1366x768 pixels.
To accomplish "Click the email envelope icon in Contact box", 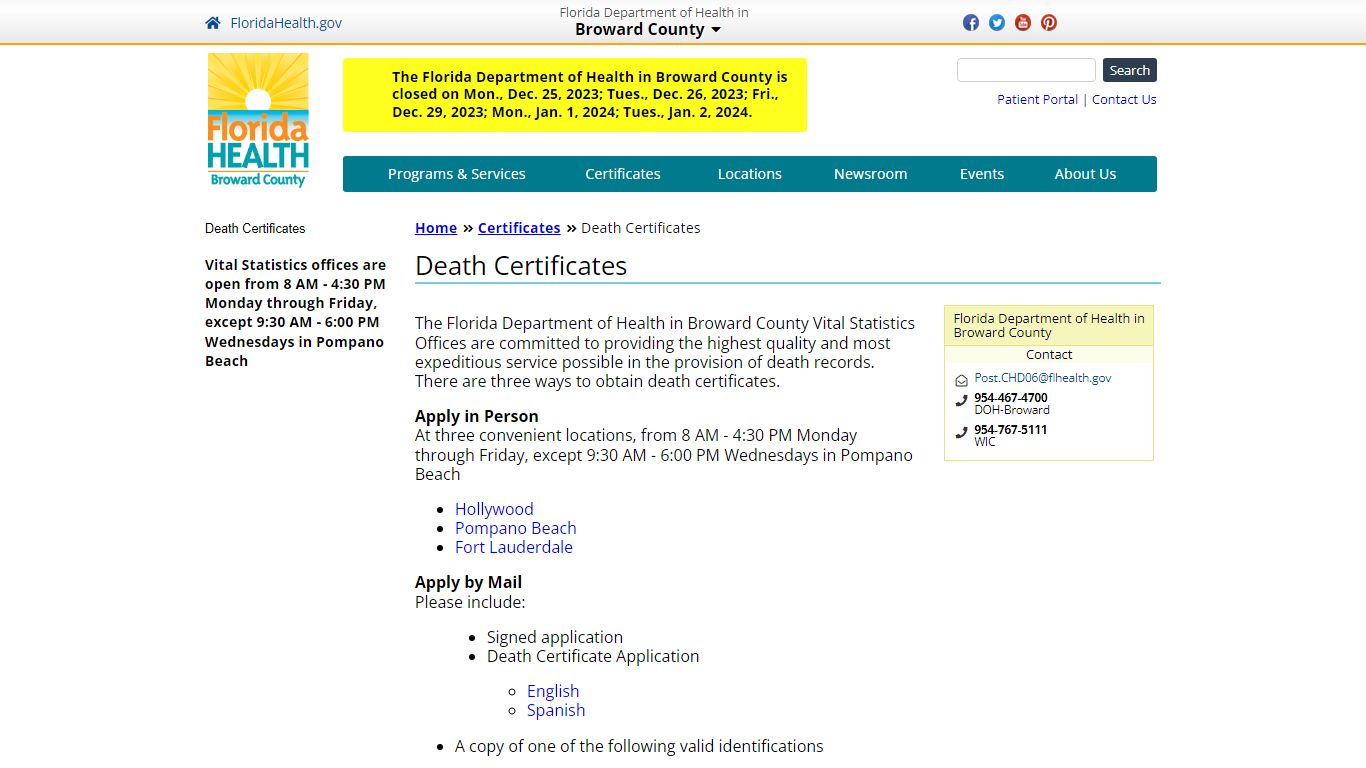I will pos(961,380).
